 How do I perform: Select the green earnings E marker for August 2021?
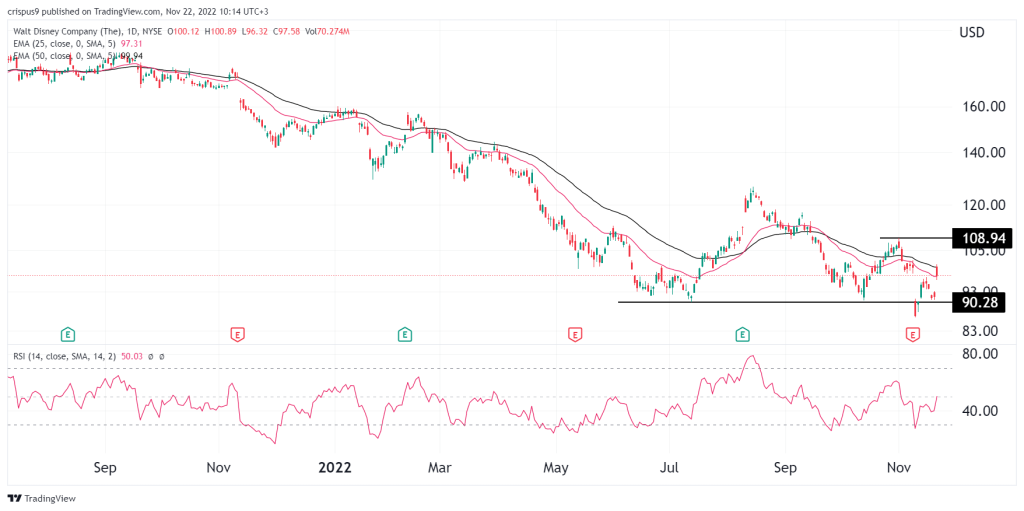(67, 335)
